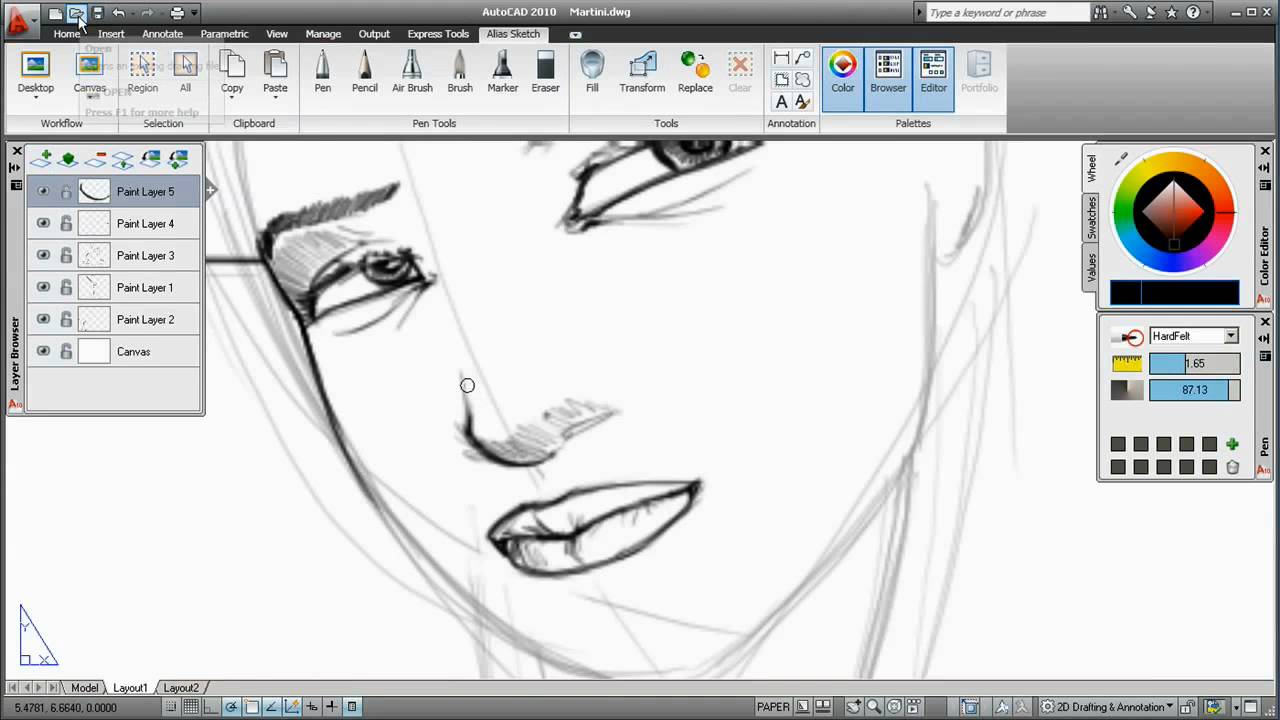The width and height of the screenshot is (1280, 720).
Task: Pick the Eraser tool
Action: coord(545,72)
